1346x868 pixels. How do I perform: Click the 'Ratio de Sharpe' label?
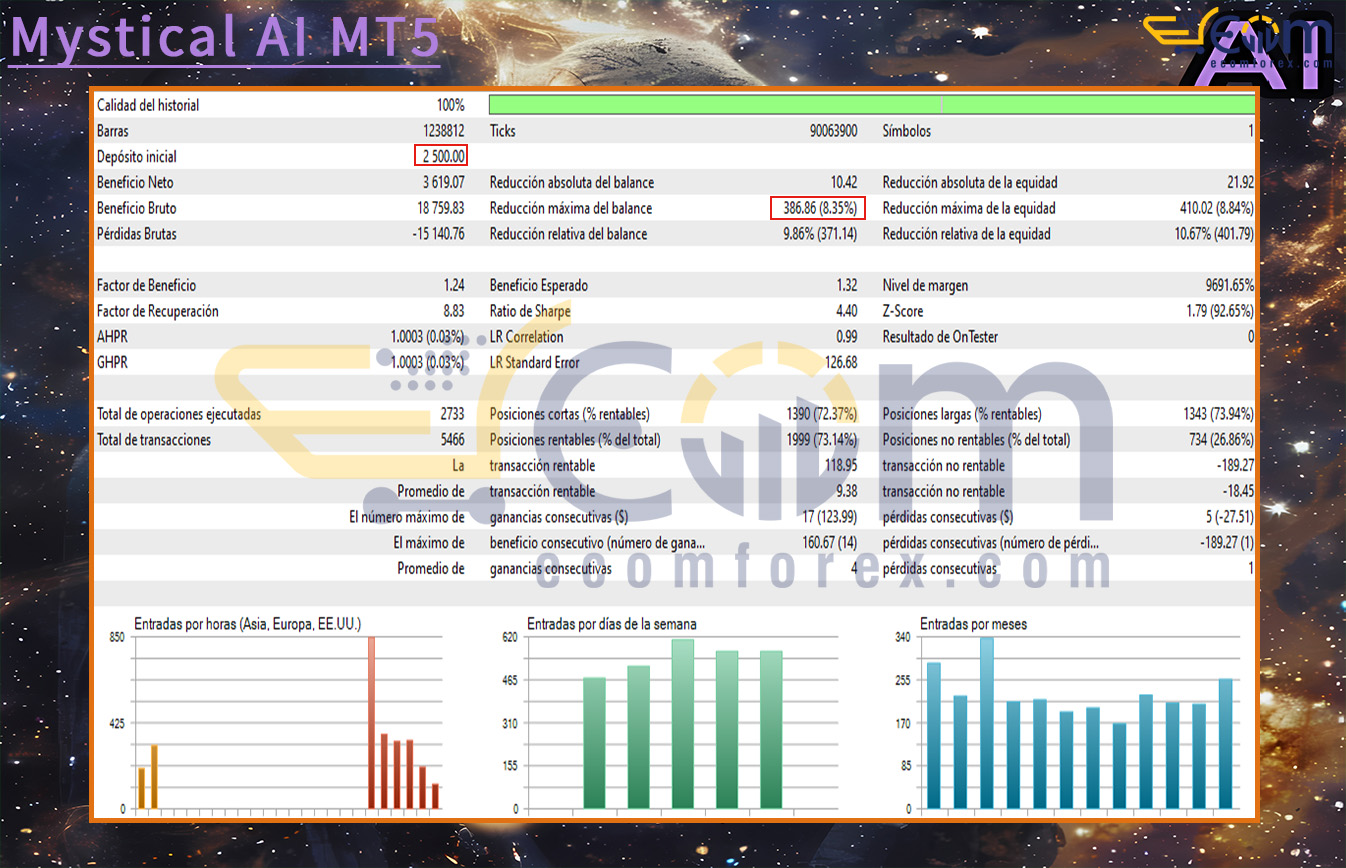[x=530, y=312]
